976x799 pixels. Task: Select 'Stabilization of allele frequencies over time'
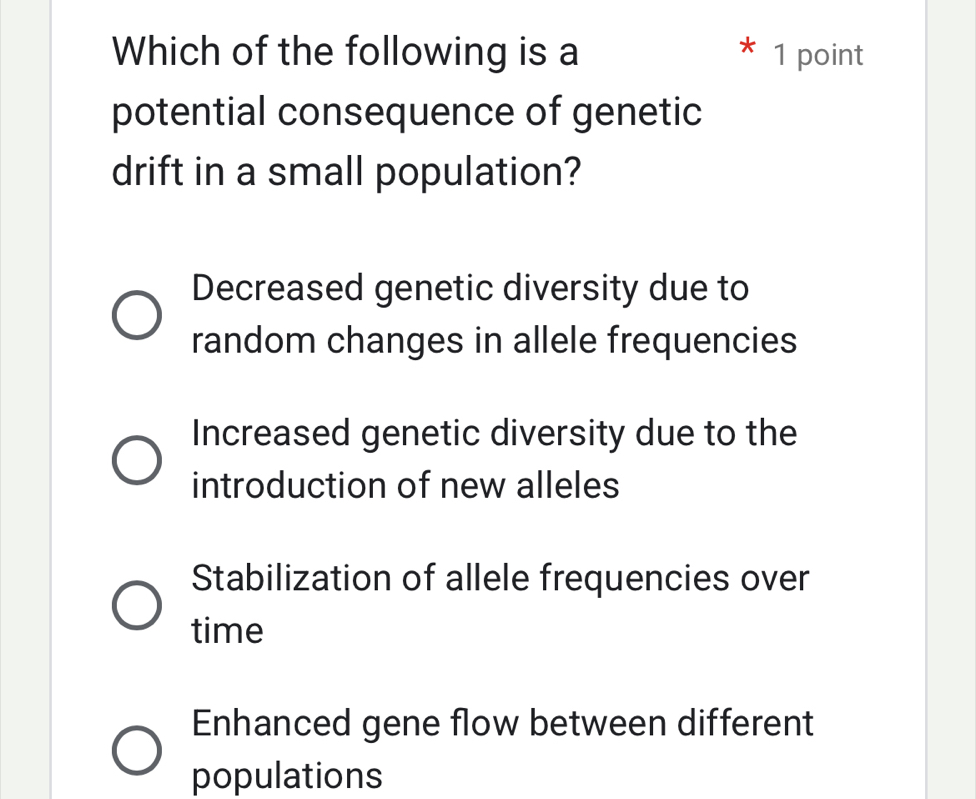pos(500,603)
